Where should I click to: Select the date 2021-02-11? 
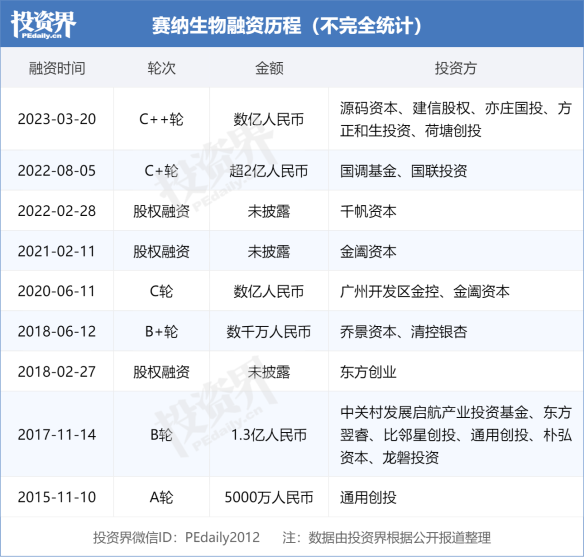tap(57, 251)
